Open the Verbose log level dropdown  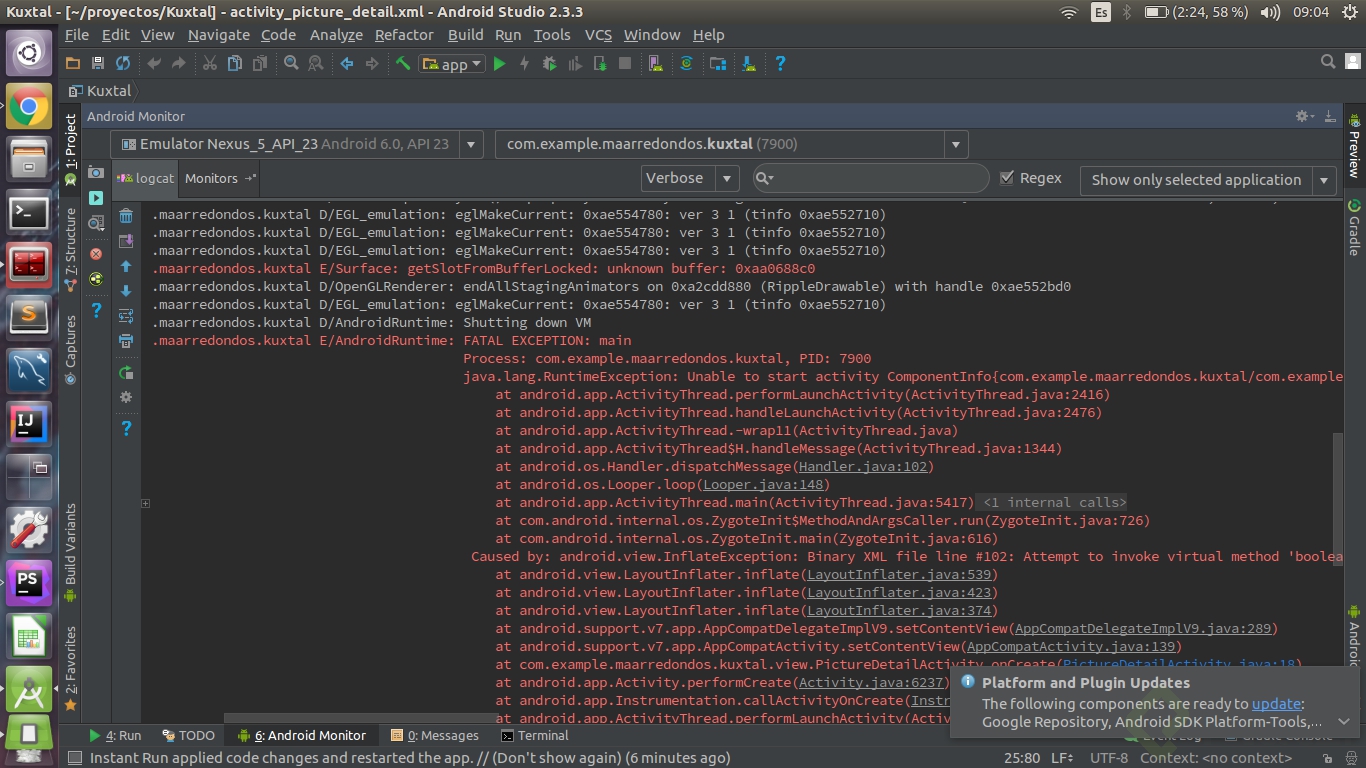(689, 178)
